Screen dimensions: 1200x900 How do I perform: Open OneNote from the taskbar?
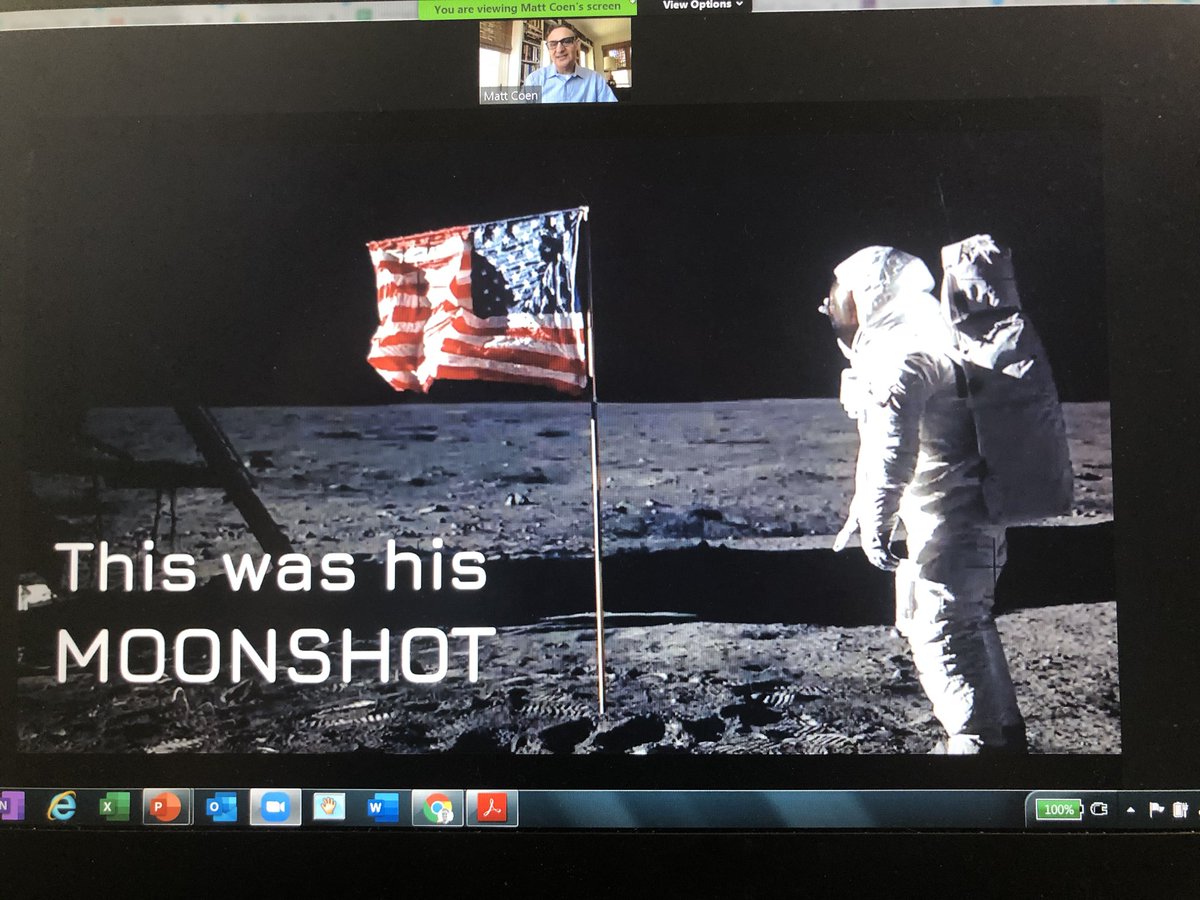point(10,806)
